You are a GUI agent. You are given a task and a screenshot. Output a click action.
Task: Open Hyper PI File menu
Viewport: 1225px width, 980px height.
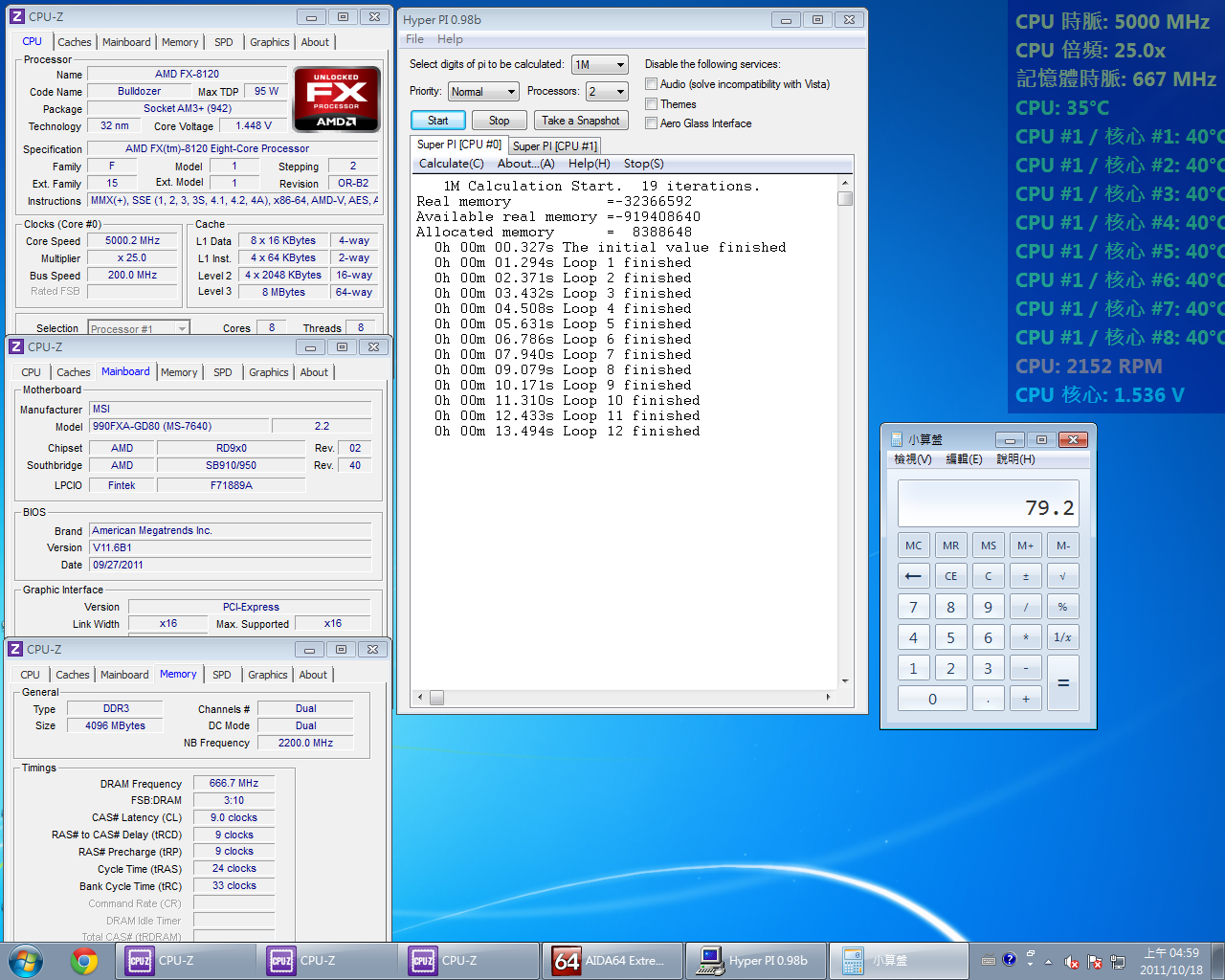[414, 39]
